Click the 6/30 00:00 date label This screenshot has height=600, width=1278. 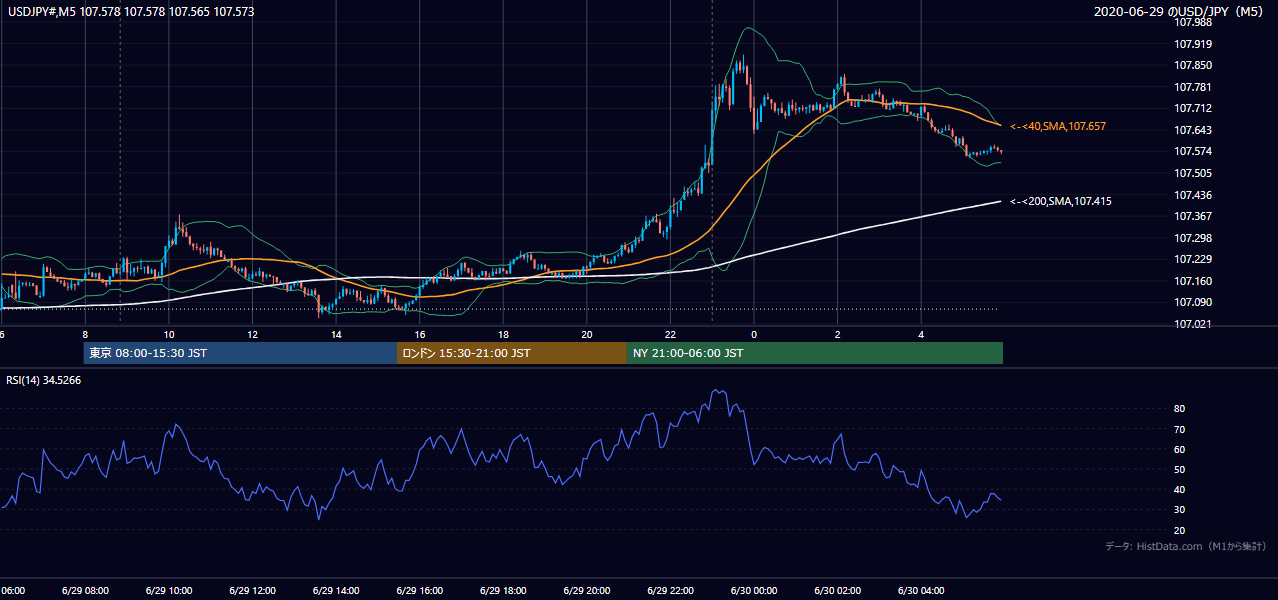753,590
